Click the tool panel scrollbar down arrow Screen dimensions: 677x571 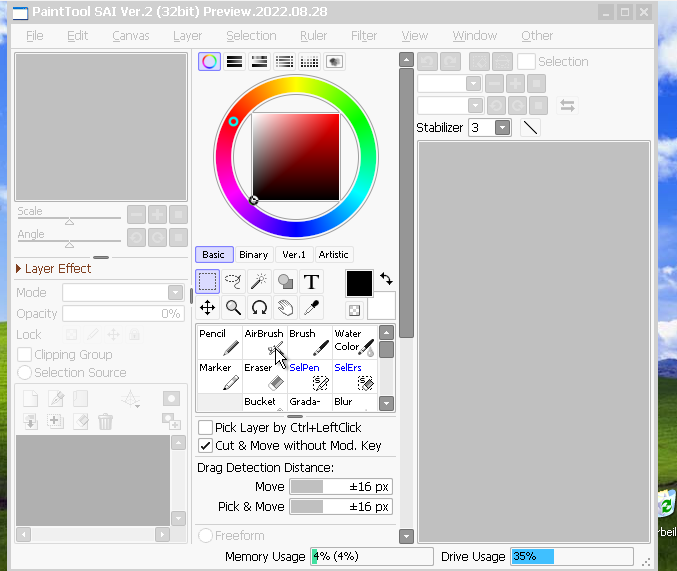click(x=386, y=403)
